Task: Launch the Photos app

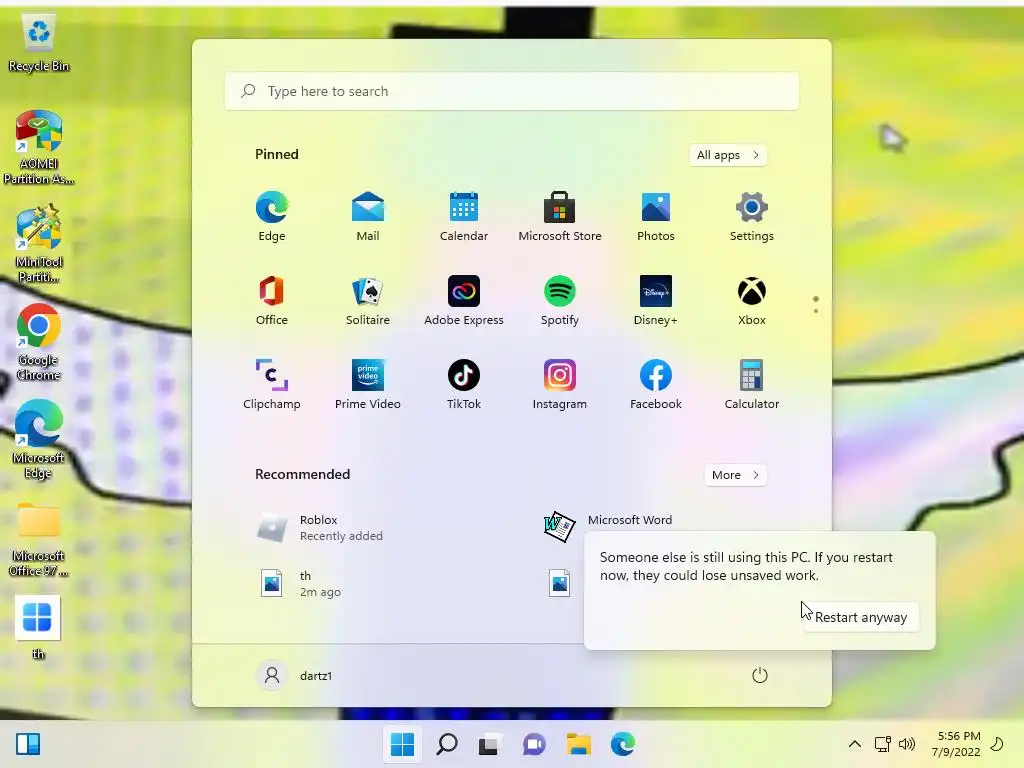Action: [656, 217]
